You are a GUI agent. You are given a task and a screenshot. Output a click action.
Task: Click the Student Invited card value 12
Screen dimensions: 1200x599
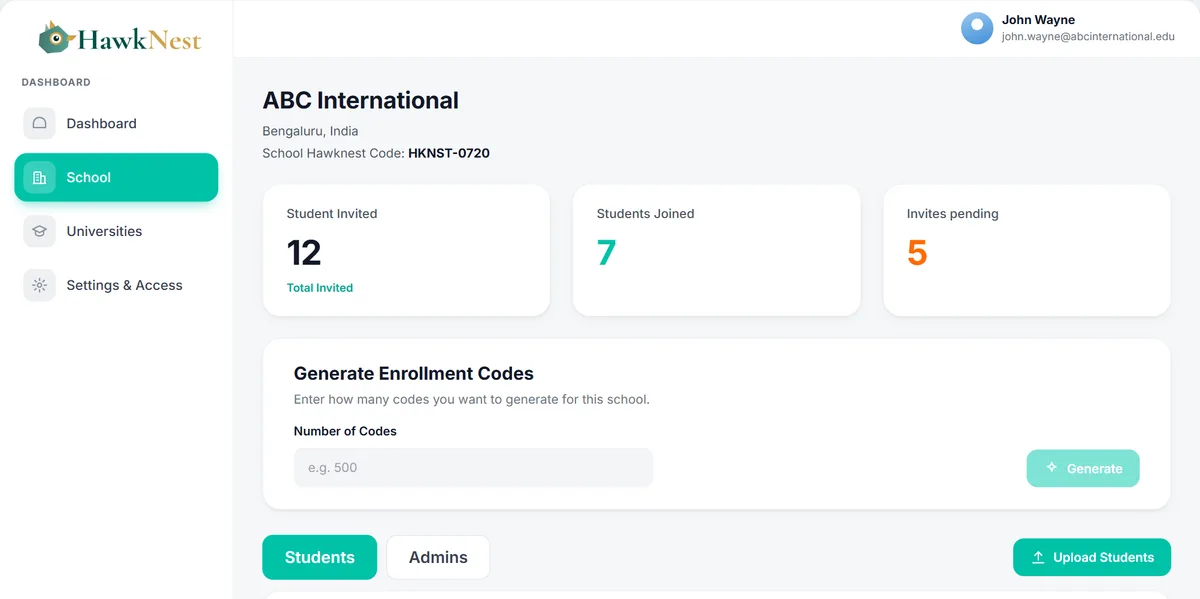click(x=304, y=253)
